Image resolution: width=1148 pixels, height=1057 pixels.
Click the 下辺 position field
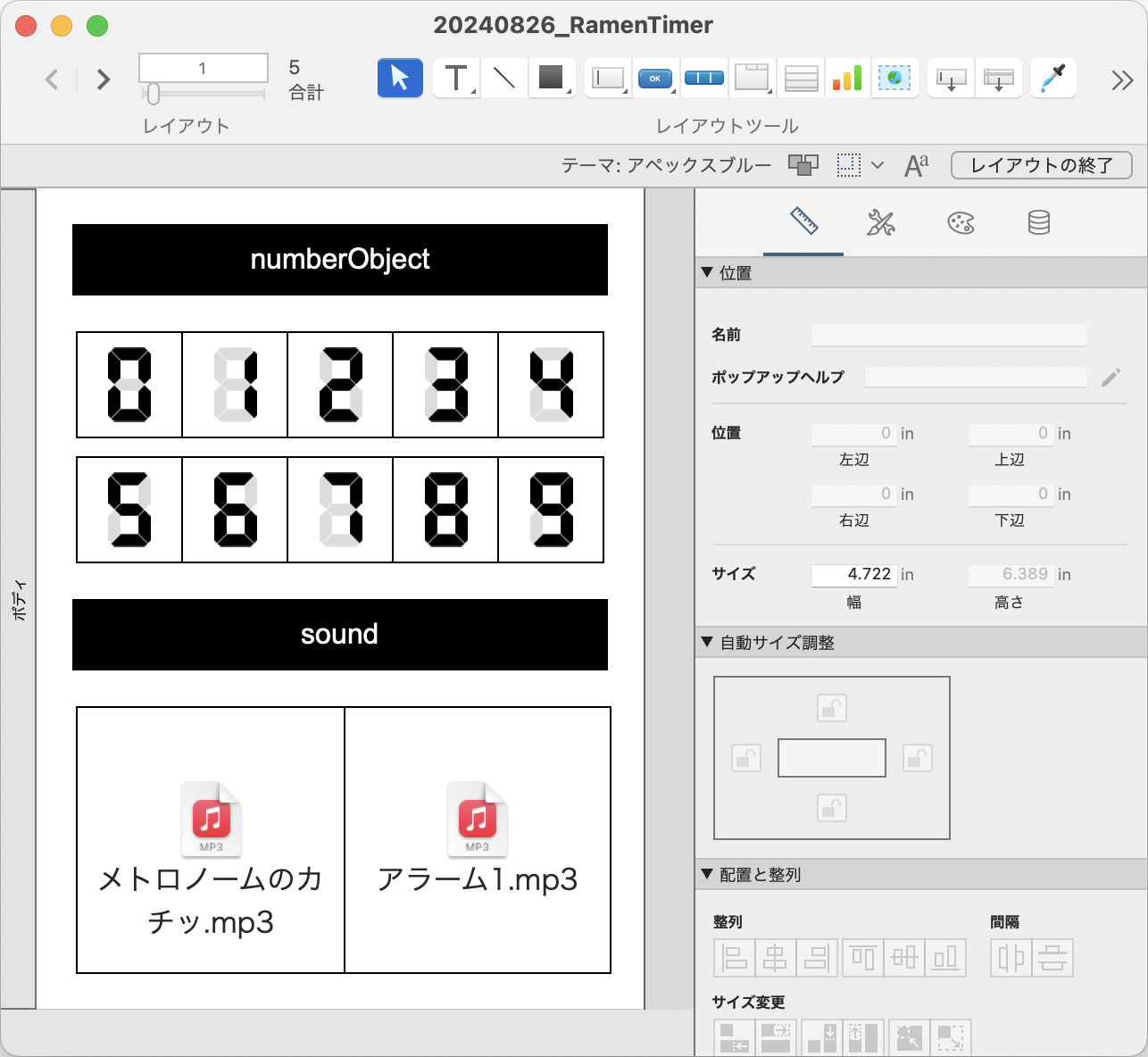click(x=1011, y=494)
